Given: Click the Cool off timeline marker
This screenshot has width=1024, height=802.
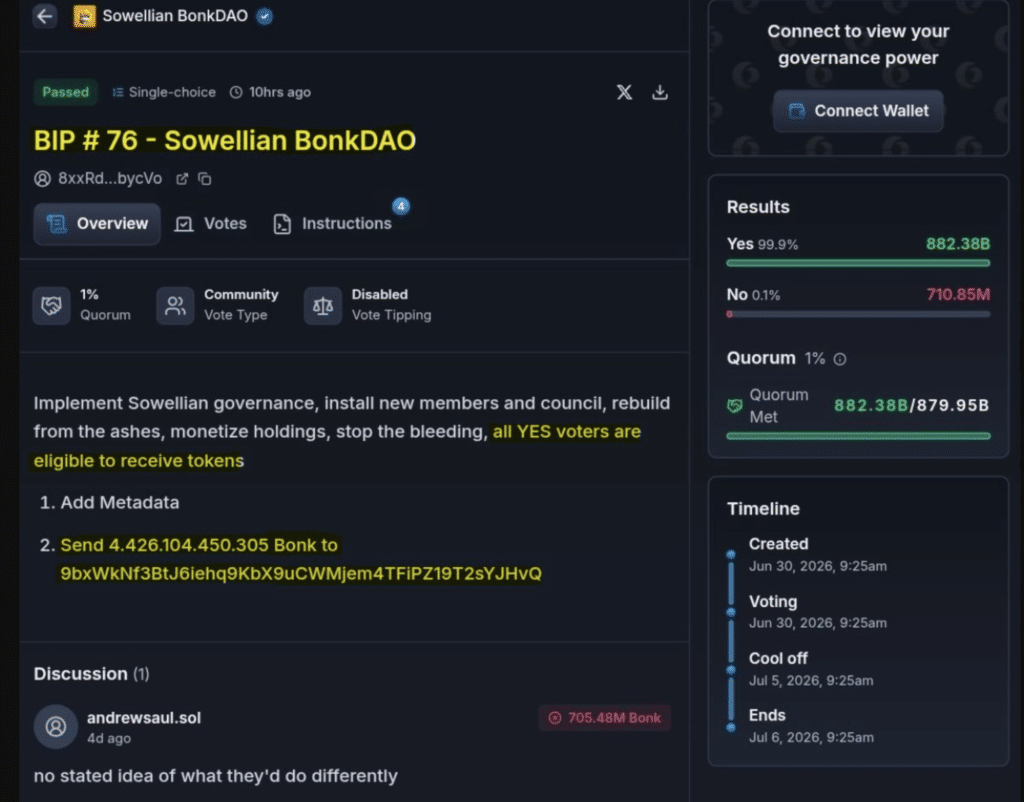Looking at the screenshot, I should 731,670.
